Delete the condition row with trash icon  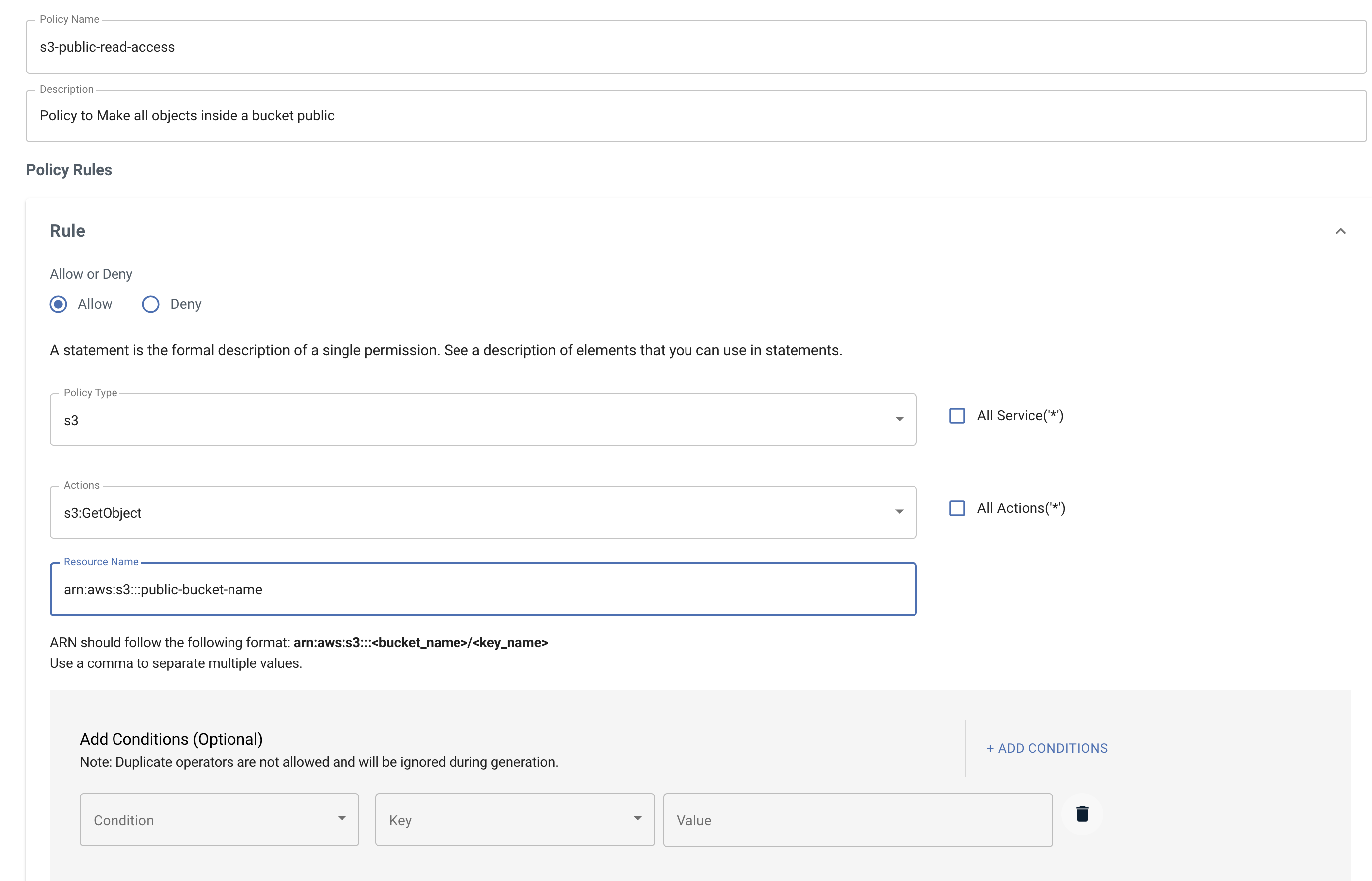point(1081,813)
